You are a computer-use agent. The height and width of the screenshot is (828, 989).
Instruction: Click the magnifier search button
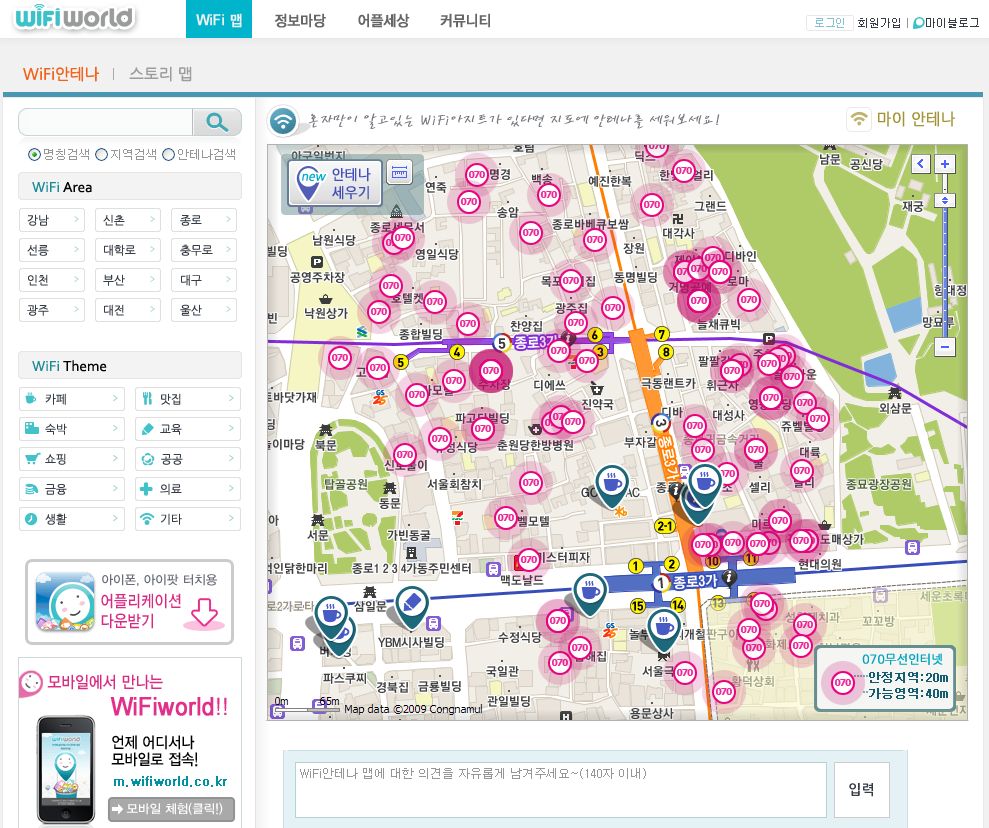click(217, 122)
